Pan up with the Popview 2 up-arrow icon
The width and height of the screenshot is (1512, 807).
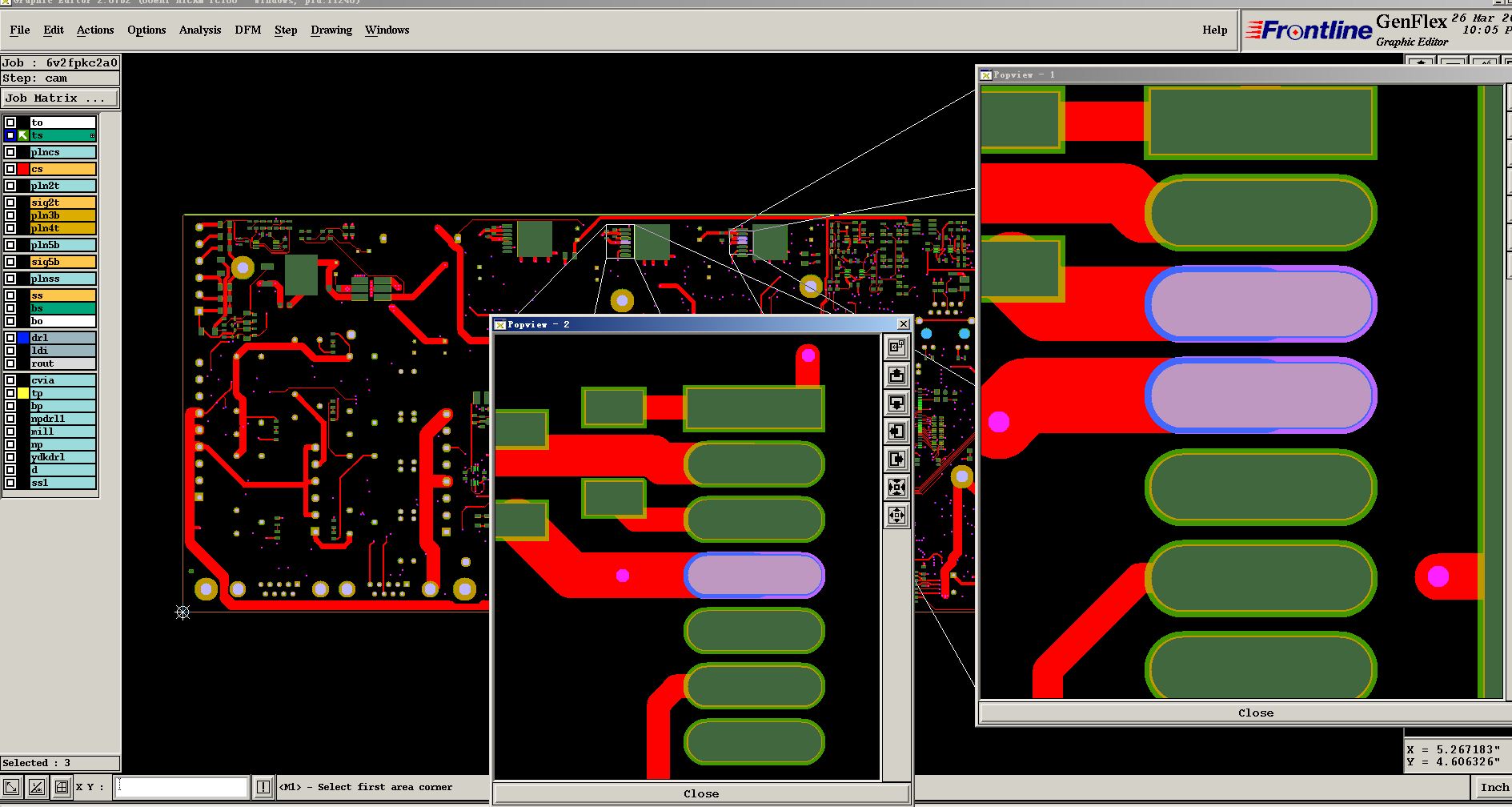coord(896,375)
